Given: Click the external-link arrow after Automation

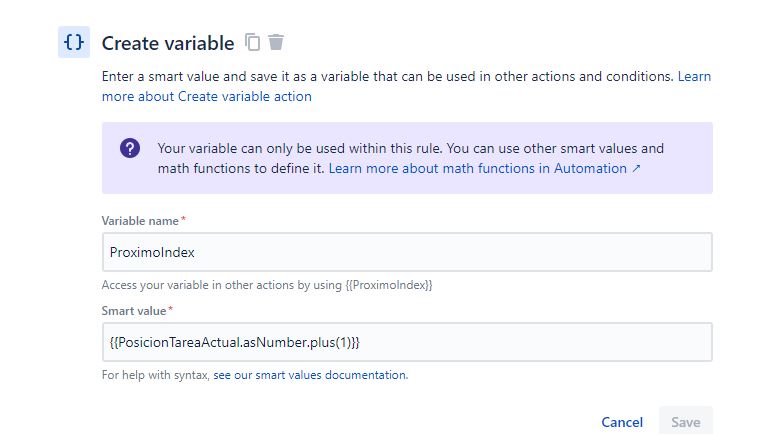Looking at the screenshot, I should 636,169.
